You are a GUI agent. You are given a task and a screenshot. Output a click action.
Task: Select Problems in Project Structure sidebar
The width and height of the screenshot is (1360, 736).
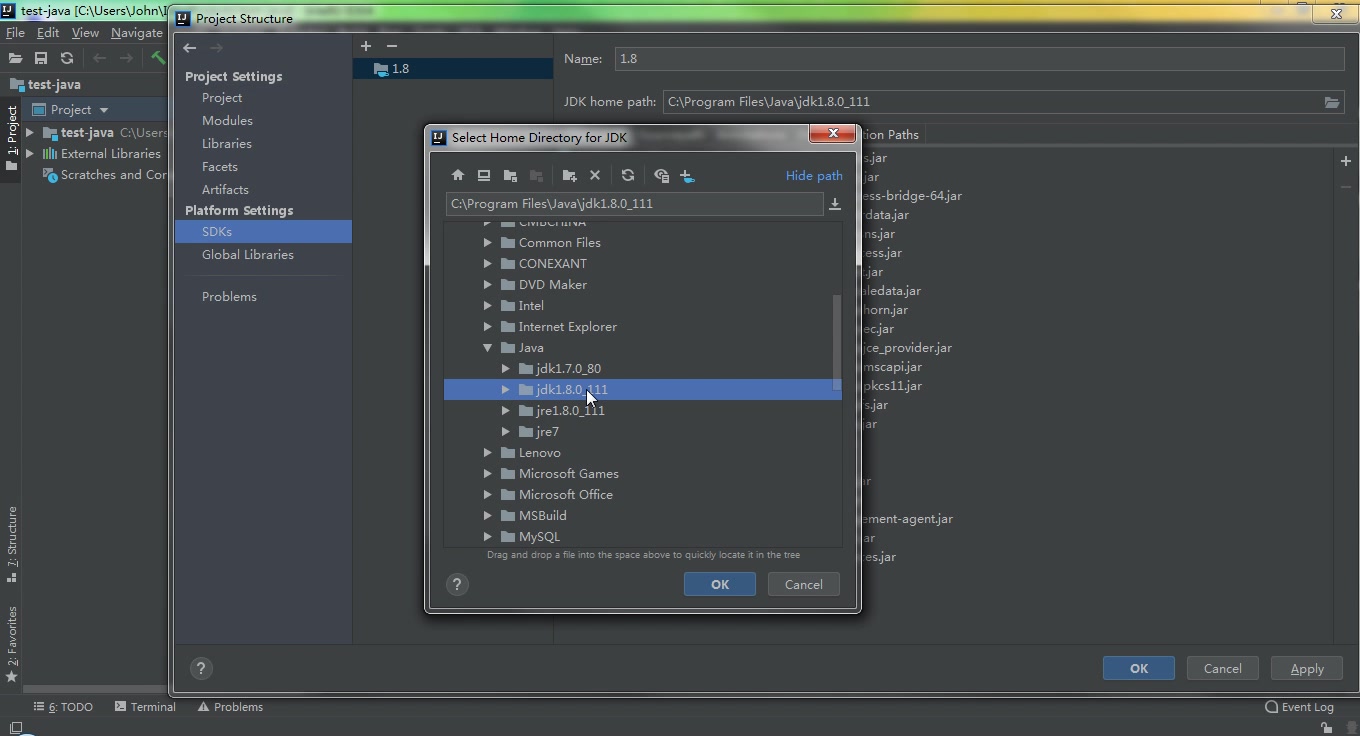point(229,297)
